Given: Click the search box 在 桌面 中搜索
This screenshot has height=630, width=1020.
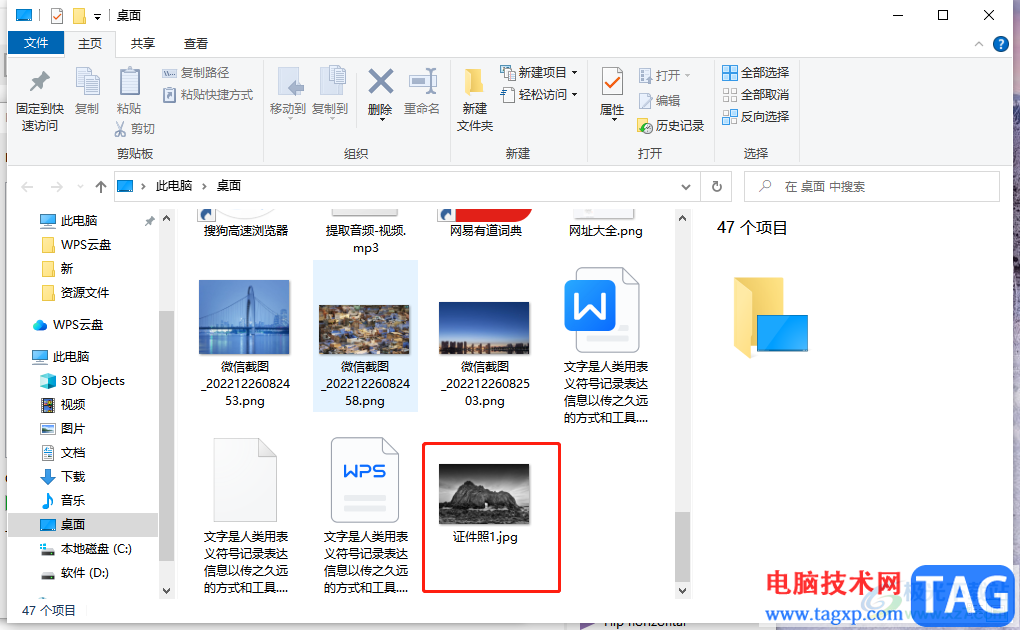Looking at the screenshot, I should [872, 187].
